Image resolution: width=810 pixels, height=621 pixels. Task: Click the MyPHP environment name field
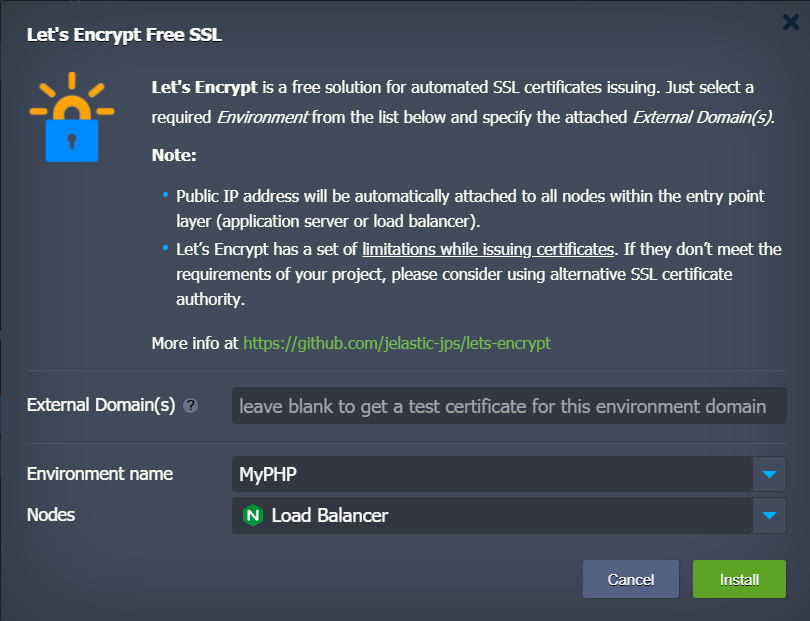[492, 474]
